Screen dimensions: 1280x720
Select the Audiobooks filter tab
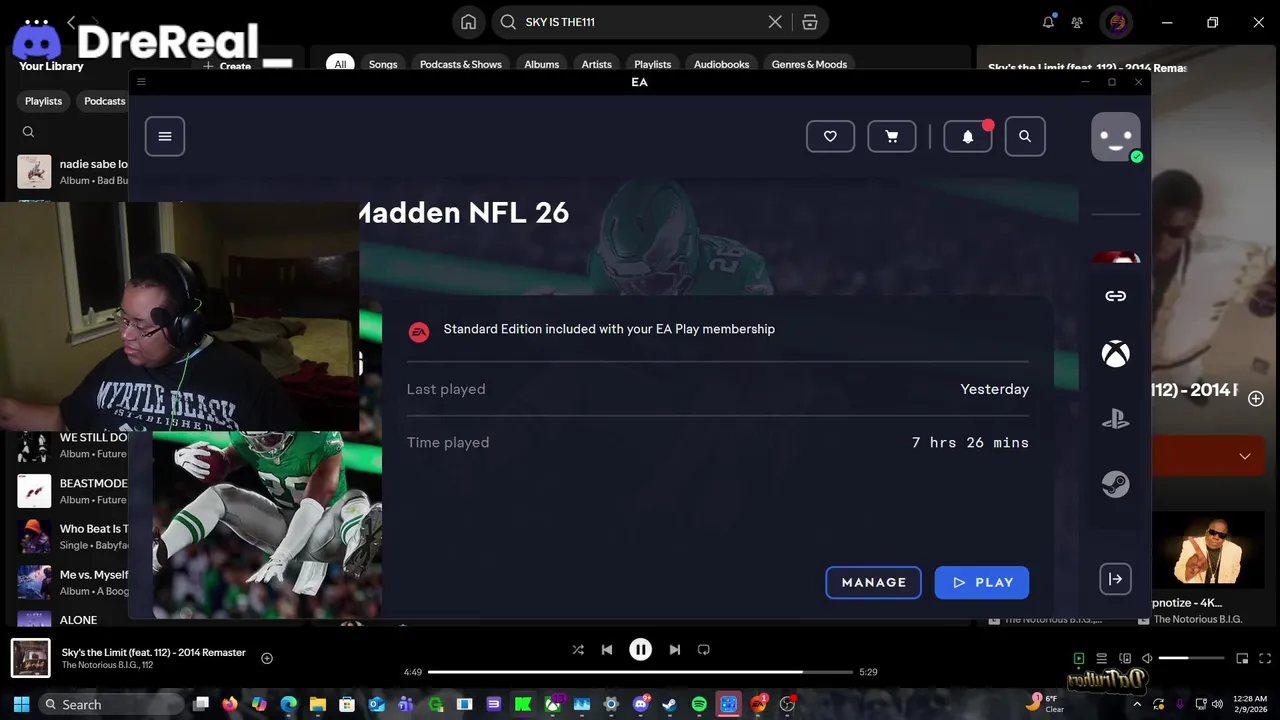pos(722,64)
